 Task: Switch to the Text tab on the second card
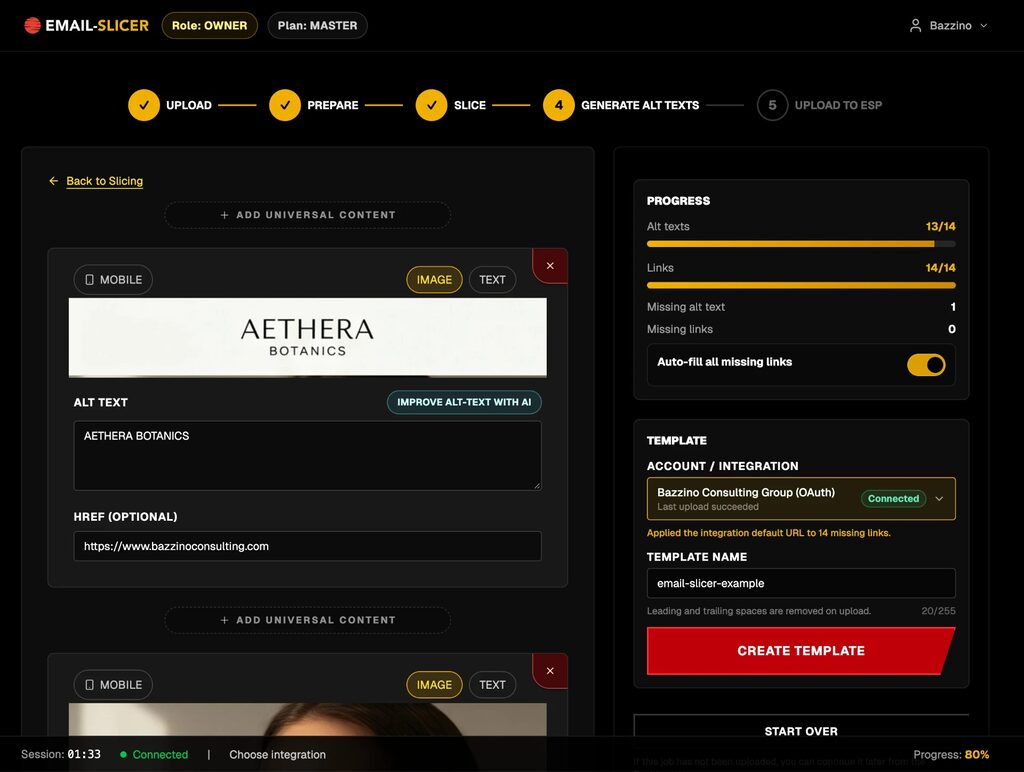tap(492, 684)
